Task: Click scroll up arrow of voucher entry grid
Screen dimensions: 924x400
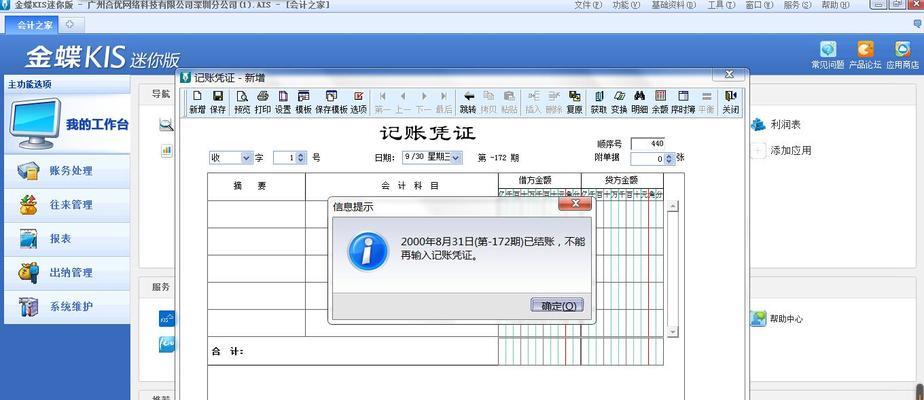Action: click(672, 207)
